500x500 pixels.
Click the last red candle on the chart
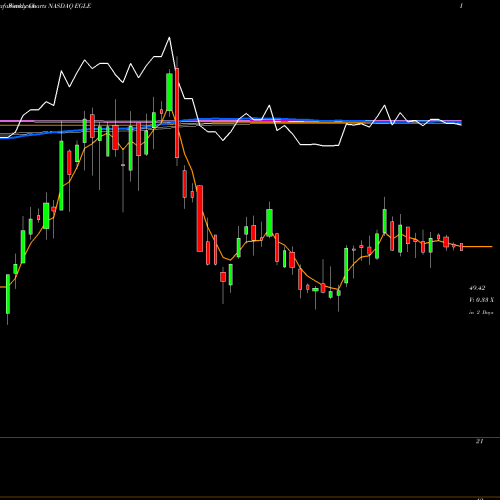pyautogui.click(x=462, y=247)
